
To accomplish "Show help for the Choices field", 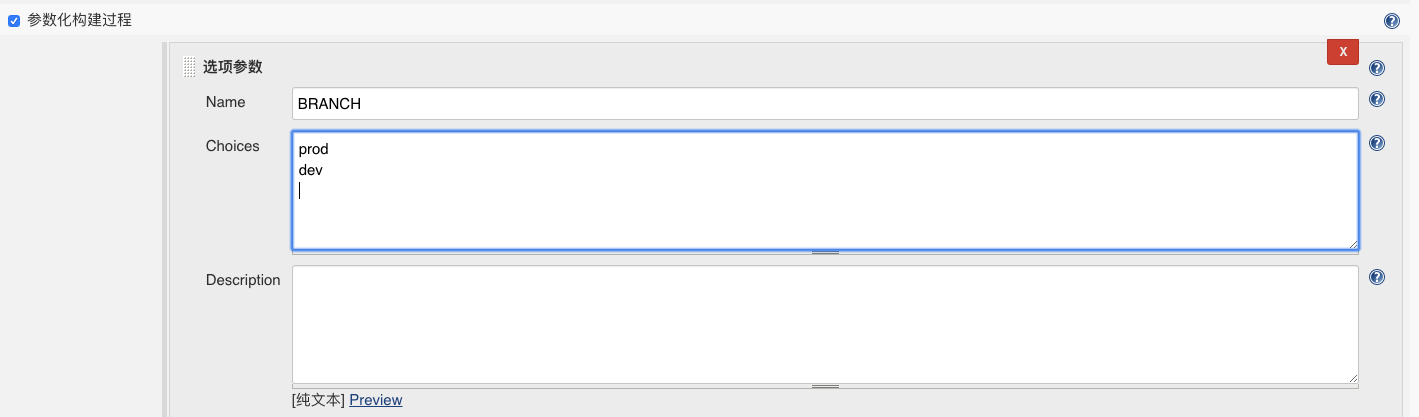I will pos(1377,143).
